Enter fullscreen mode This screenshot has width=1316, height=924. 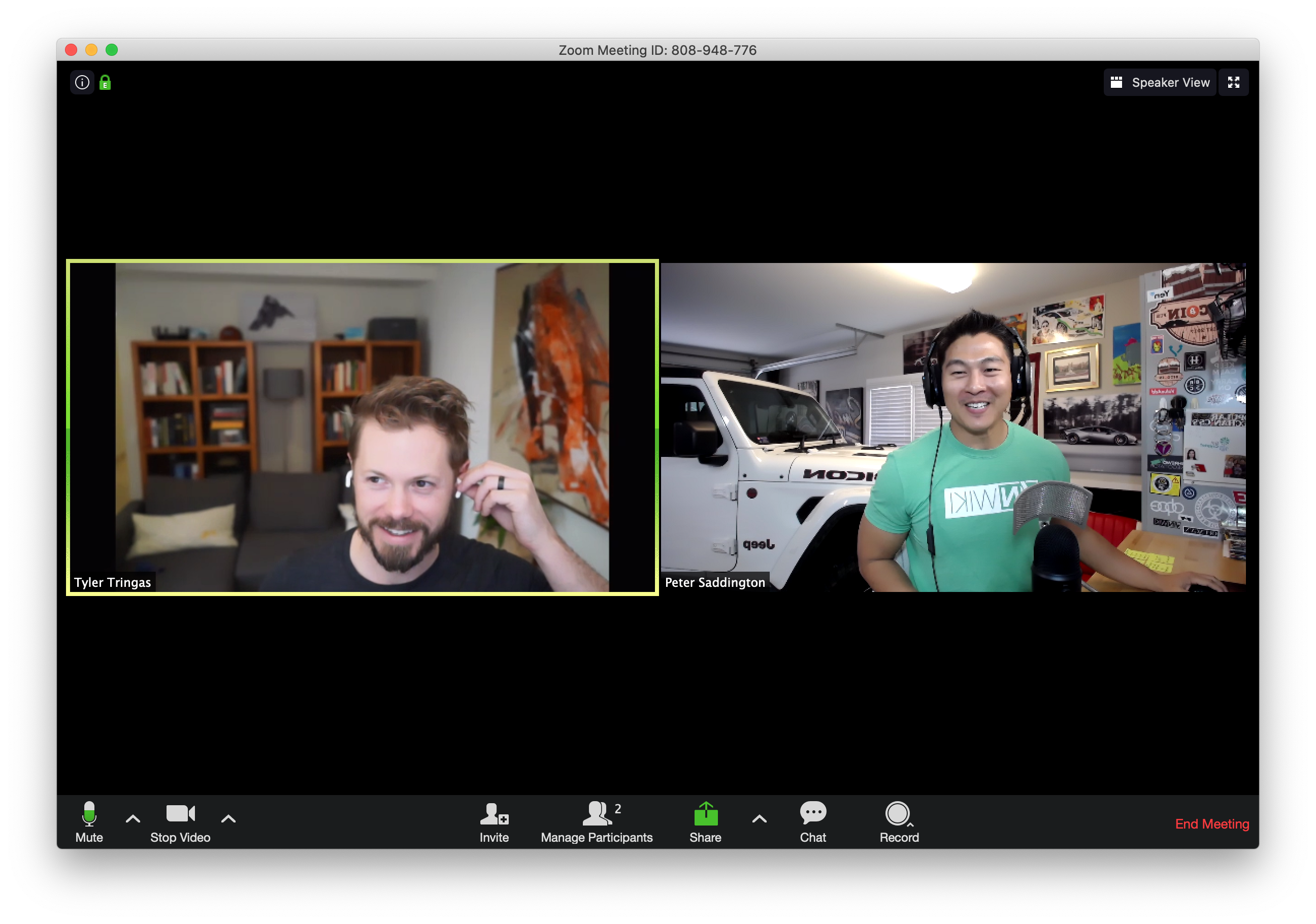(1233, 82)
